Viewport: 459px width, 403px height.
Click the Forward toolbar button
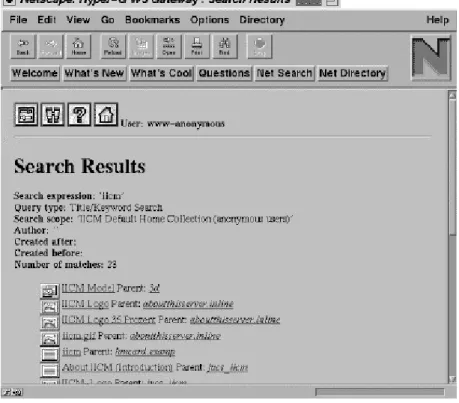point(51,47)
